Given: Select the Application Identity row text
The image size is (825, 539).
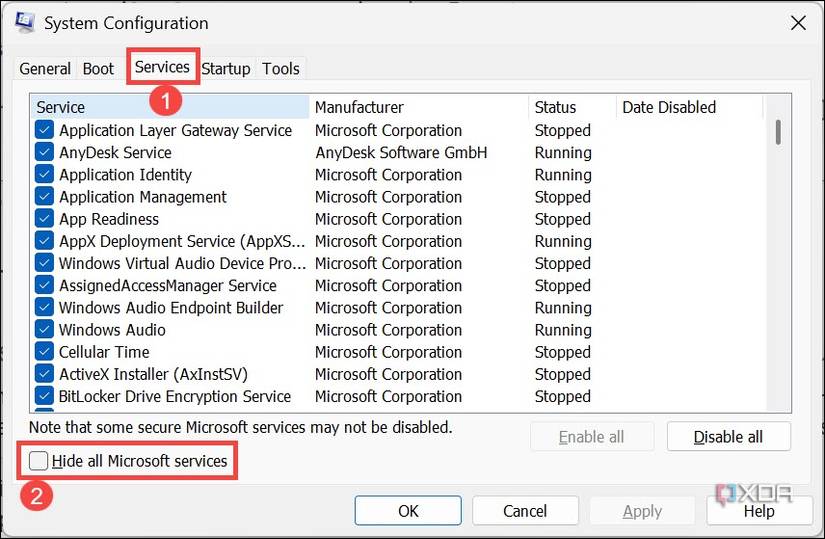Looking at the screenshot, I should click(x=125, y=174).
